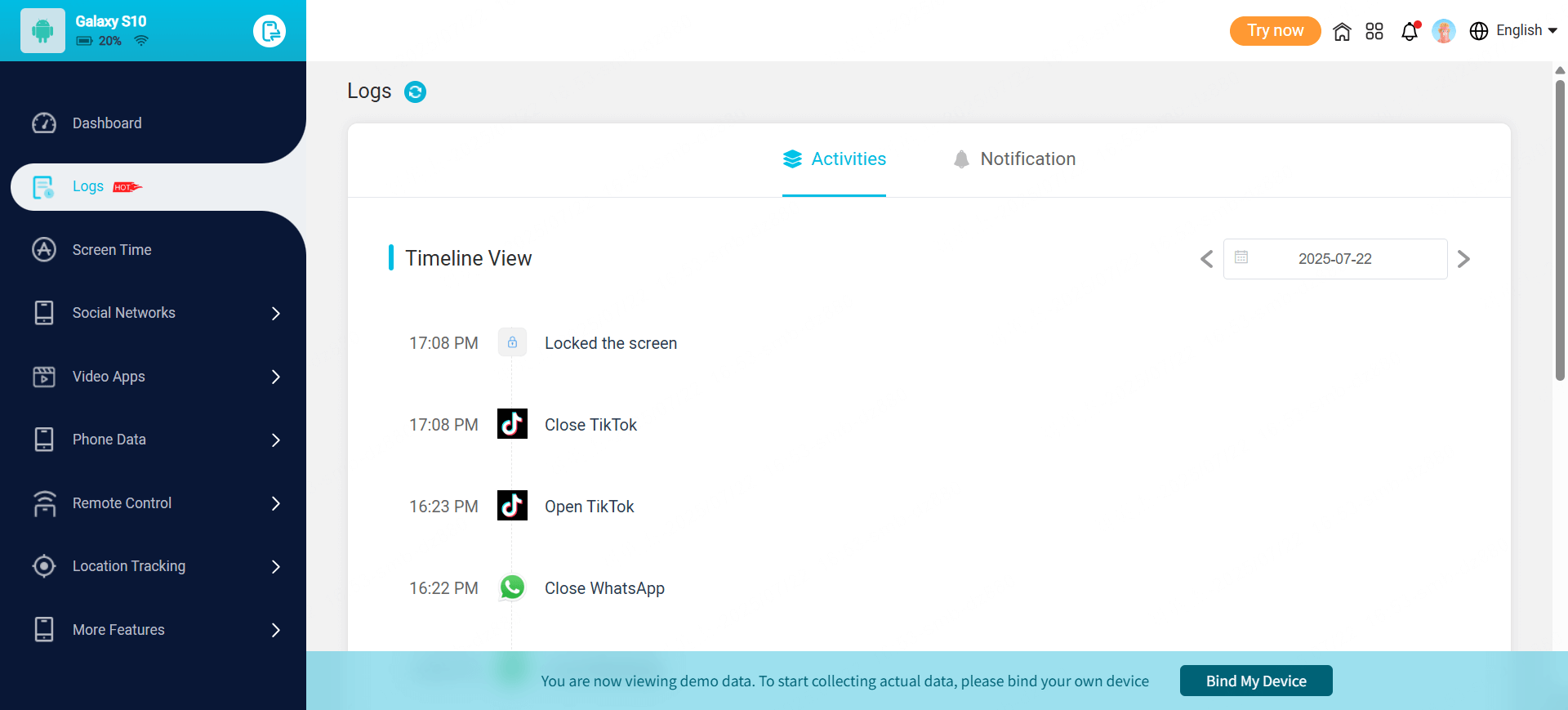1568x710 pixels.
Task: Click the 16:23 PM timestamp
Action: [443, 507]
